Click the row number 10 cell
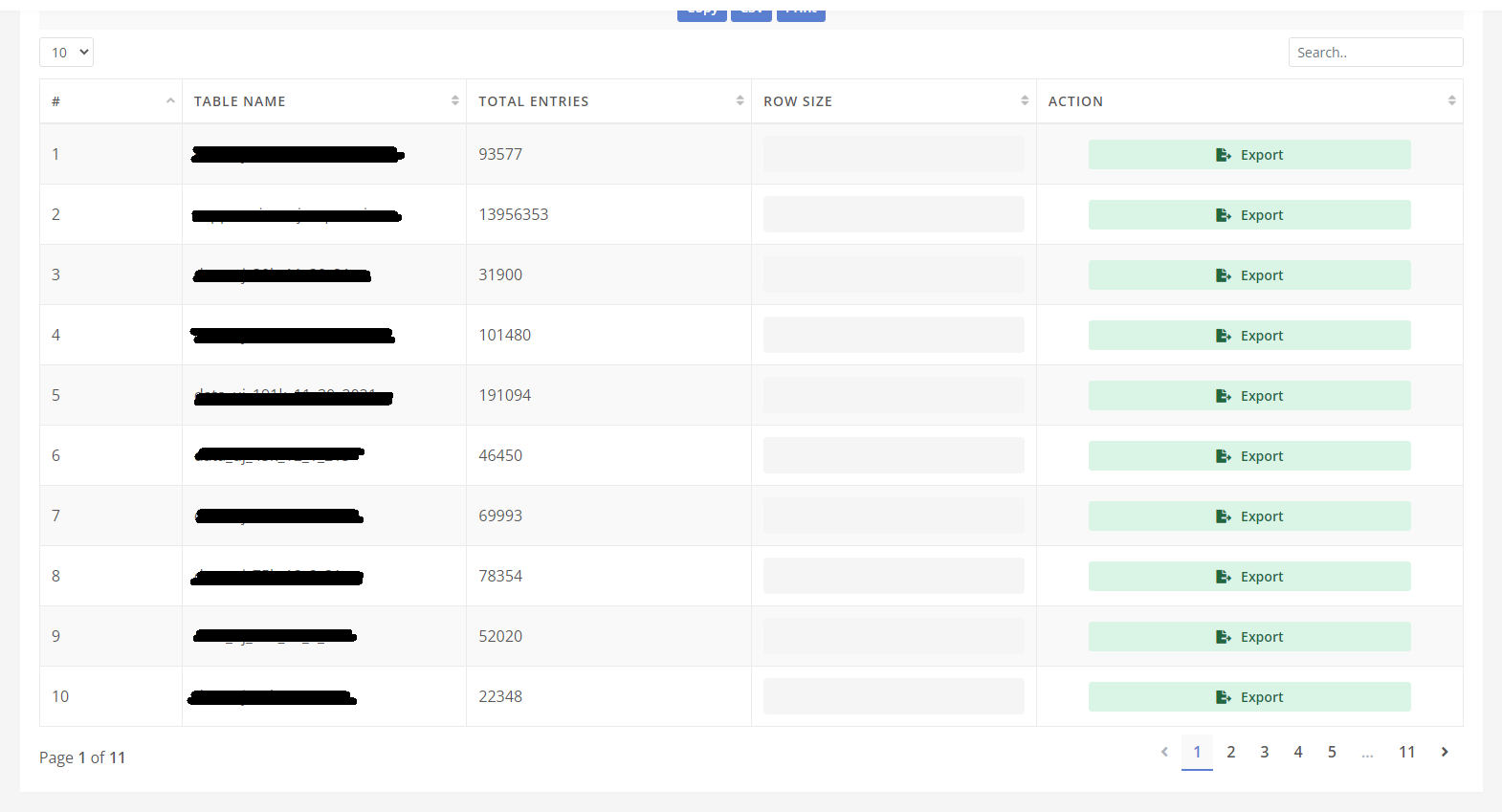 (111, 696)
